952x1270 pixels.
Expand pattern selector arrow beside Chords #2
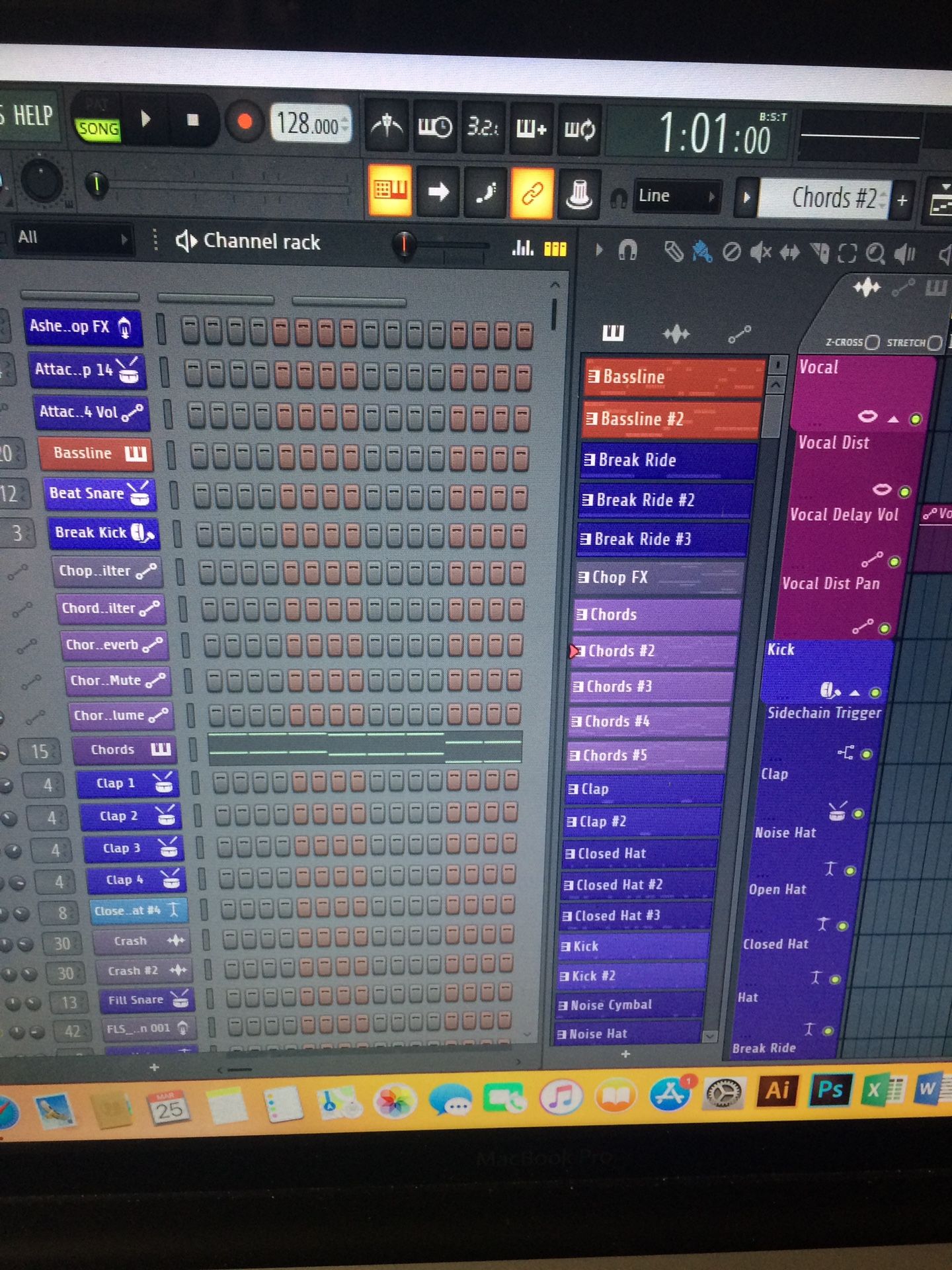click(x=747, y=198)
